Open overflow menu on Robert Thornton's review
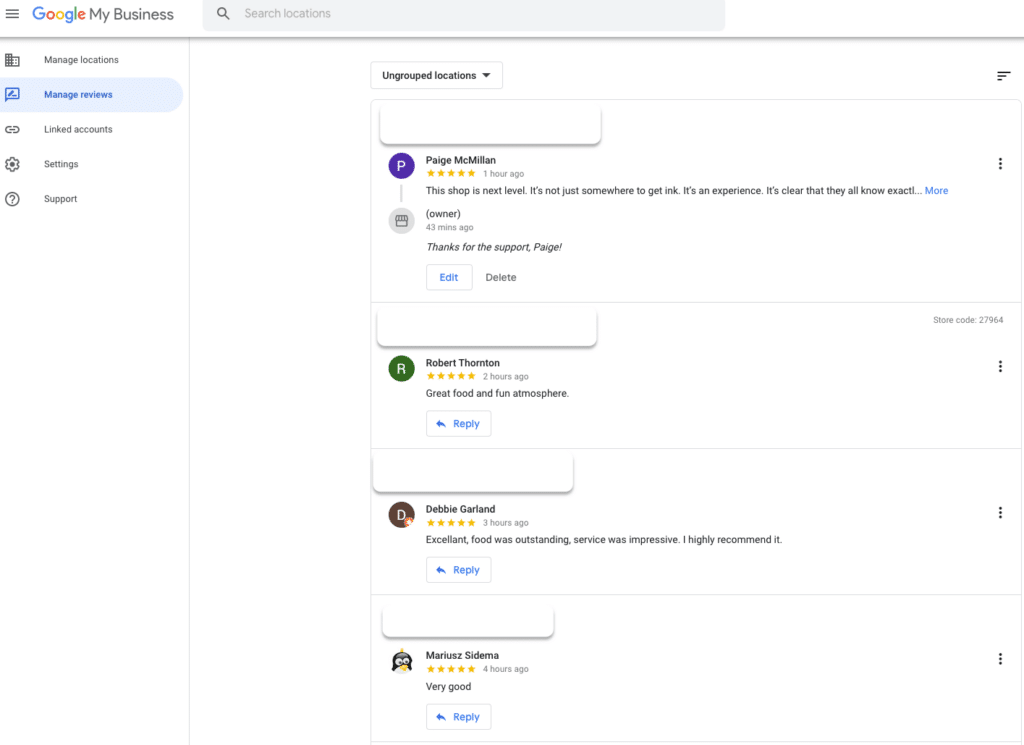1024x745 pixels. coord(1000,366)
